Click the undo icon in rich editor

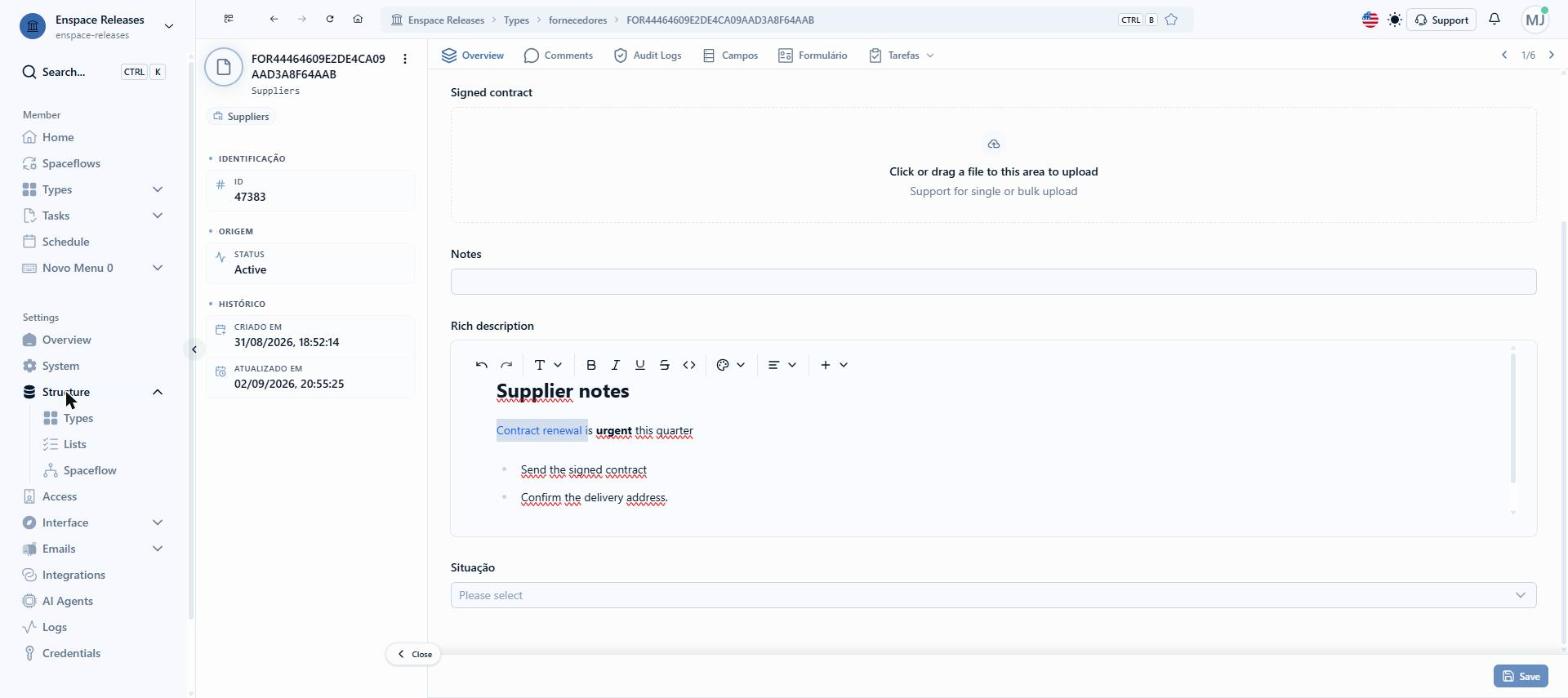pyautogui.click(x=482, y=365)
